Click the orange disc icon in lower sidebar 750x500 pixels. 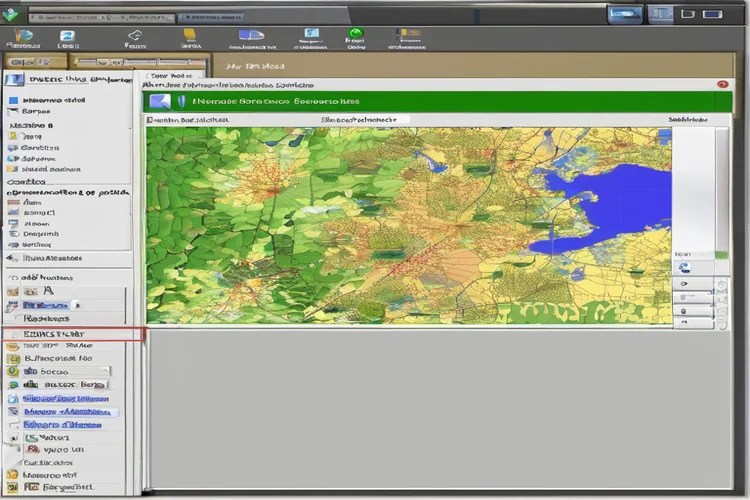(13, 346)
